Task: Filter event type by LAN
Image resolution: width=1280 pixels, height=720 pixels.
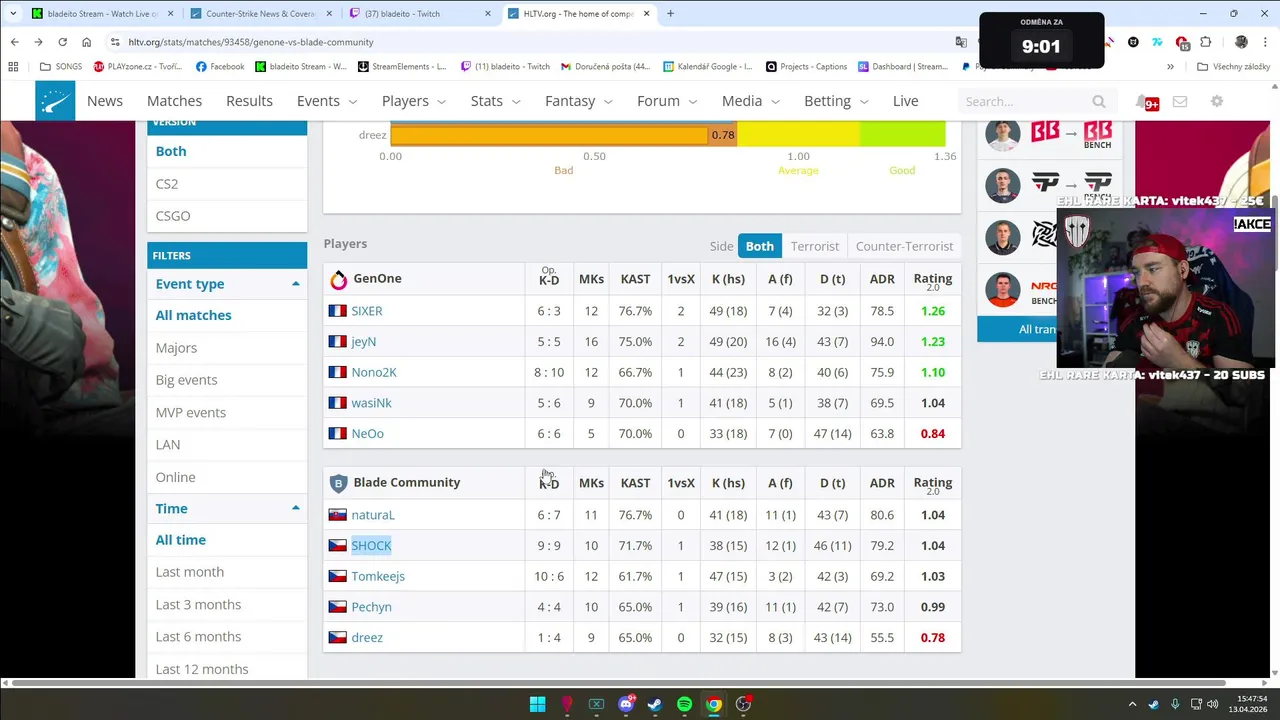Action: (168, 445)
